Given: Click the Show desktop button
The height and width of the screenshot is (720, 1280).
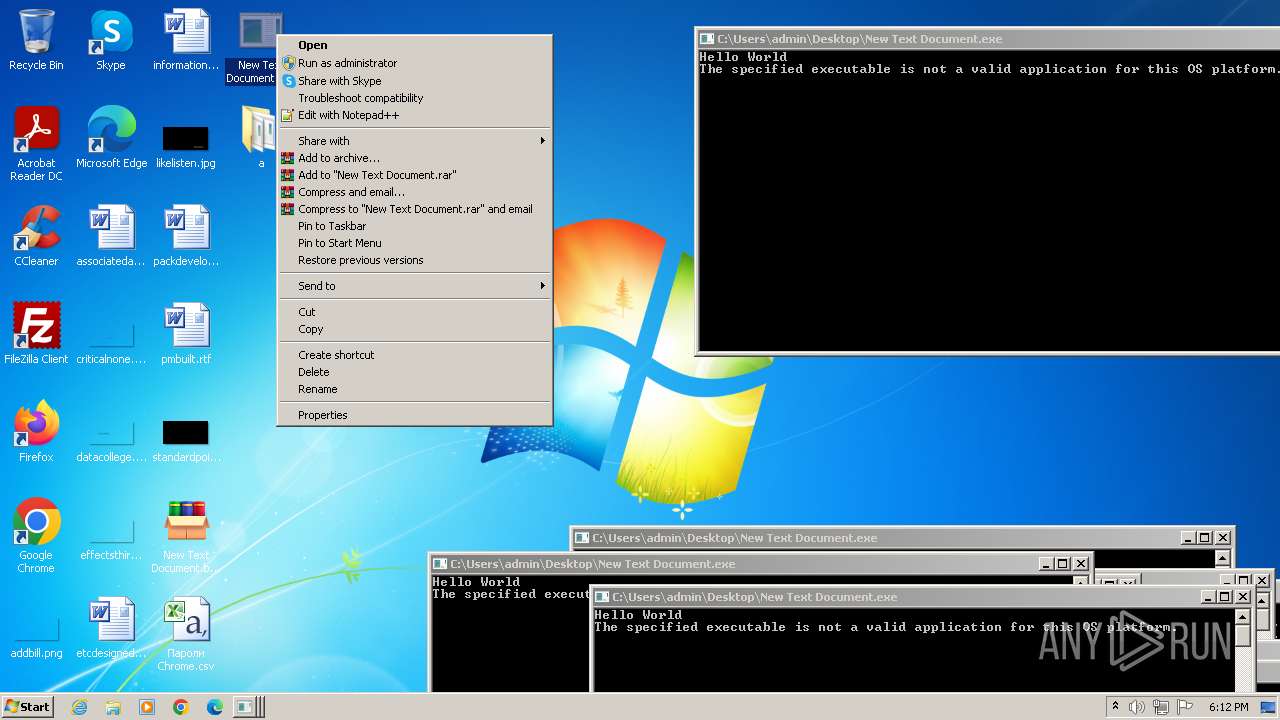Looking at the screenshot, I should click(x=1270, y=707).
